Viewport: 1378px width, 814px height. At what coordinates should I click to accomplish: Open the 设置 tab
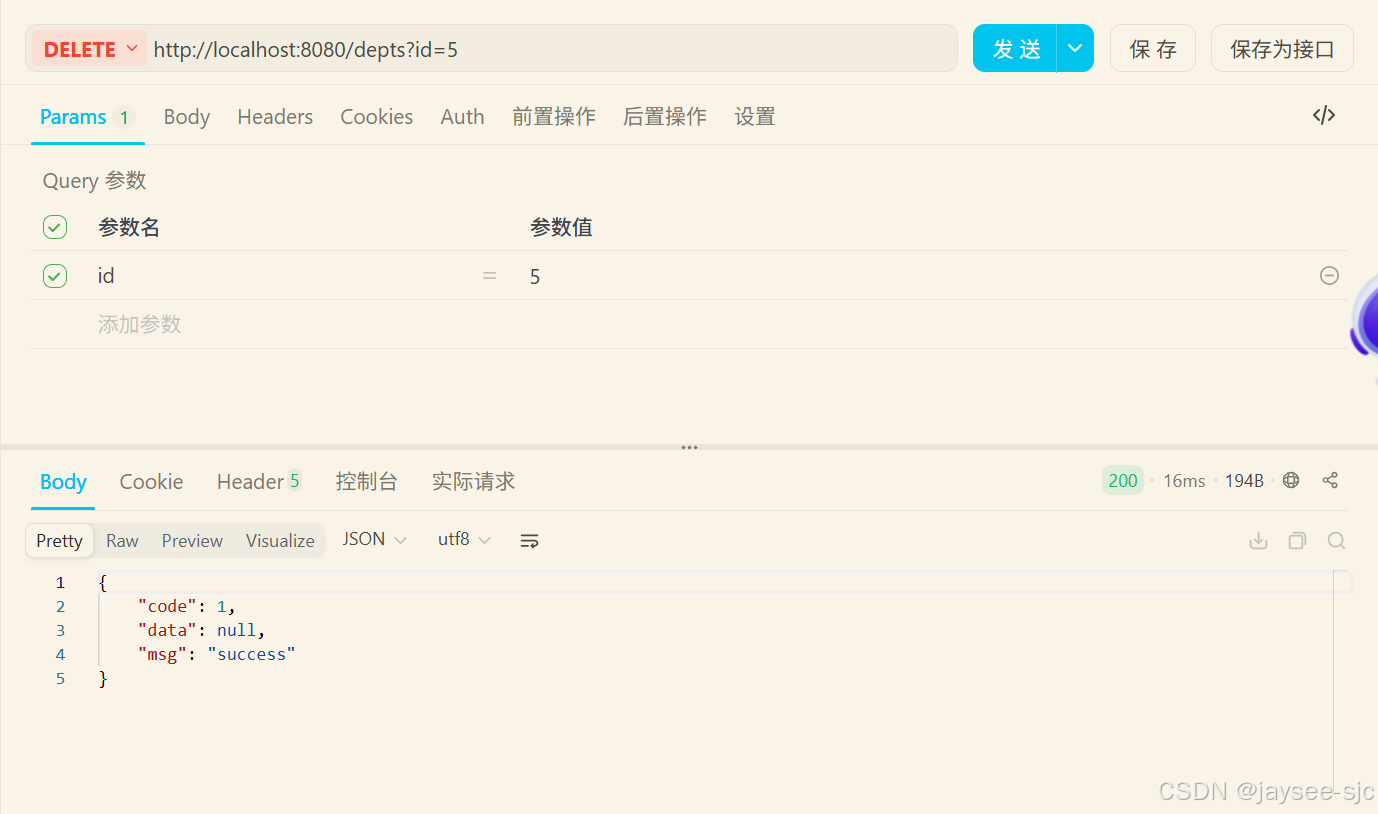click(755, 116)
